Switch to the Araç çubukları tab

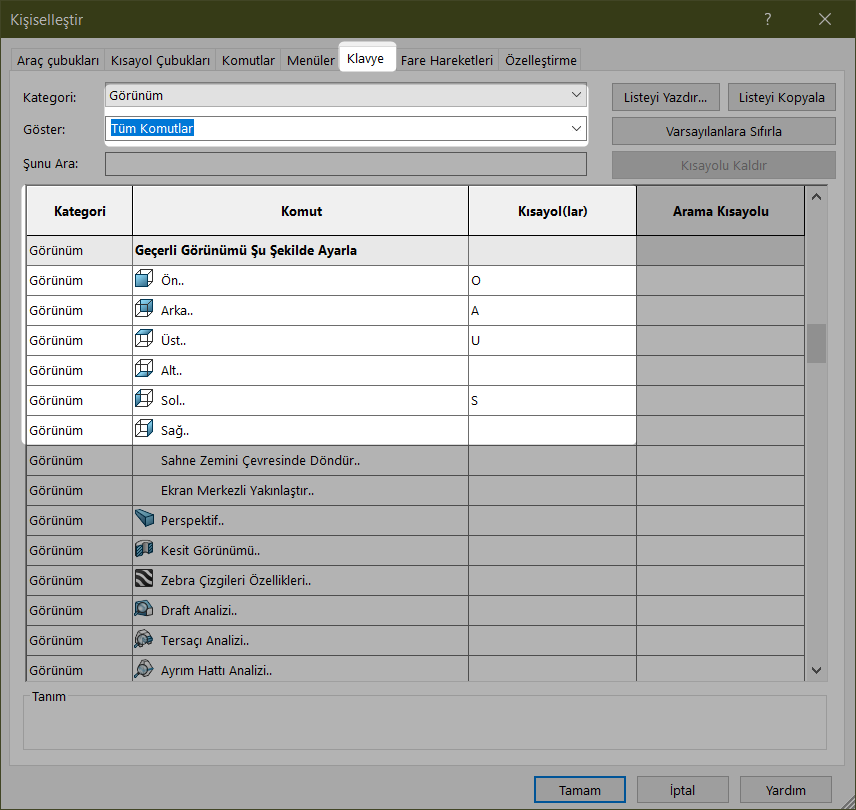[58, 60]
